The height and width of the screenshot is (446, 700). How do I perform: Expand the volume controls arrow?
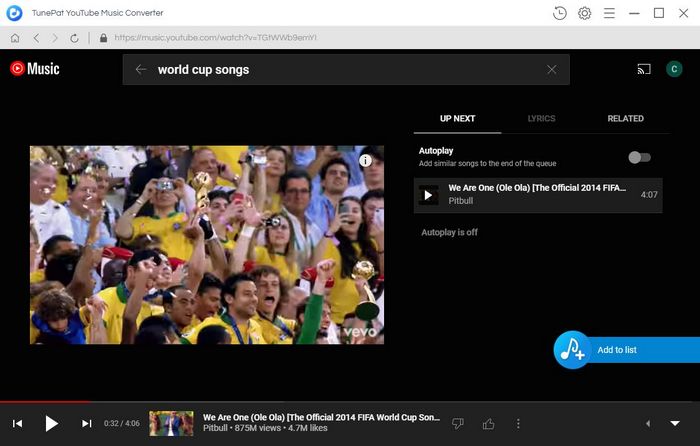click(648, 423)
